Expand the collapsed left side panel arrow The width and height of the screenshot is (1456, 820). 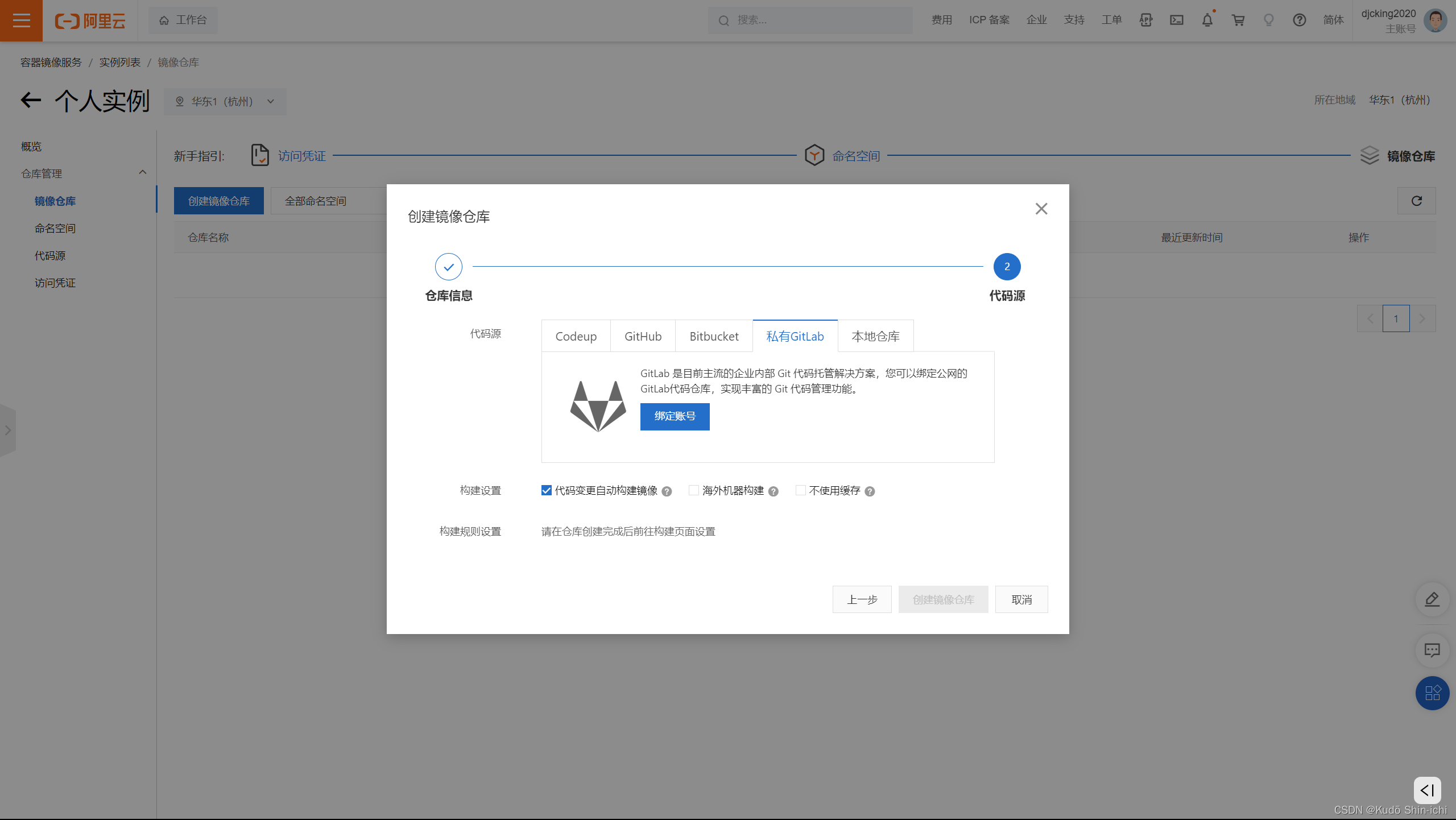pyautogui.click(x=8, y=430)
